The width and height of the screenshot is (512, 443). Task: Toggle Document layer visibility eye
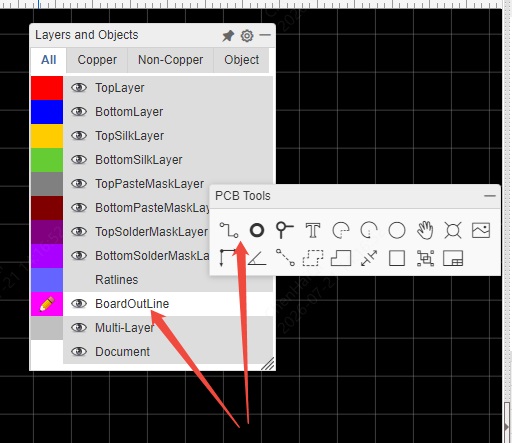(79, 352)
